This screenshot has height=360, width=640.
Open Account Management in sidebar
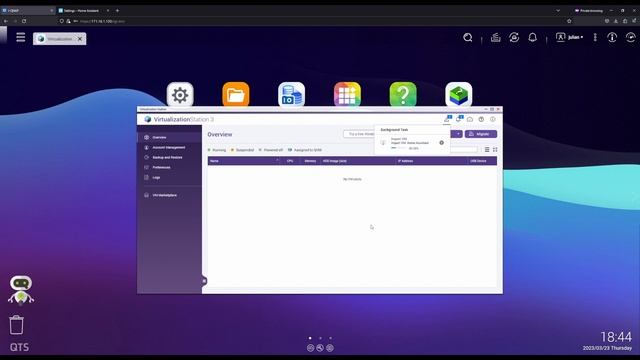(169, 147)
